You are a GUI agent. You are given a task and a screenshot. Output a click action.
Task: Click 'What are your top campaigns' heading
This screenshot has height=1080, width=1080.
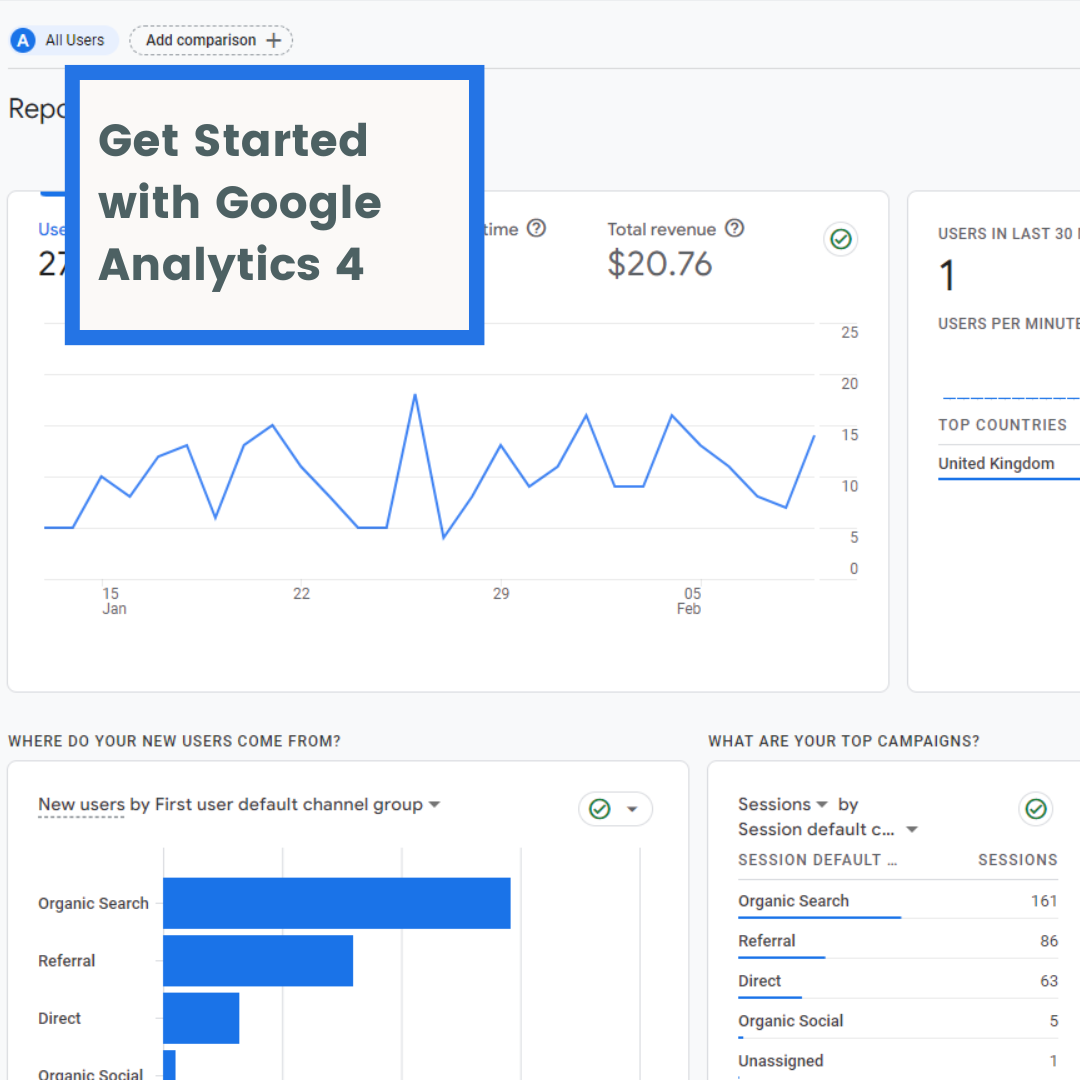pyautogui.click(x=844, y=741)
